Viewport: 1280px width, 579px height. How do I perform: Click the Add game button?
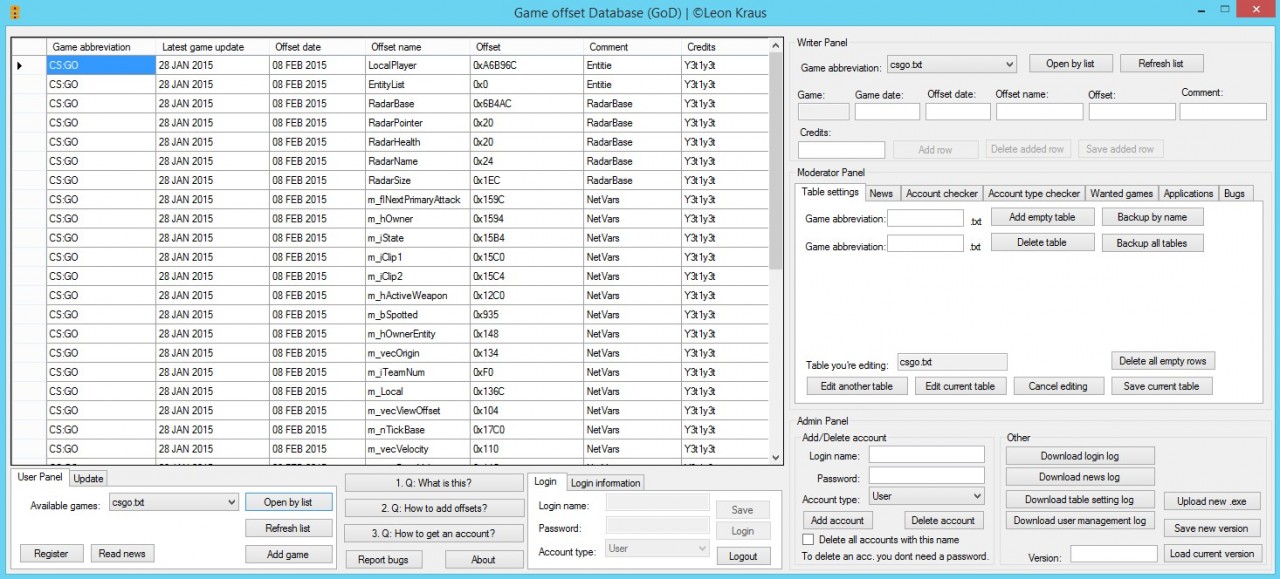[288, 554]
